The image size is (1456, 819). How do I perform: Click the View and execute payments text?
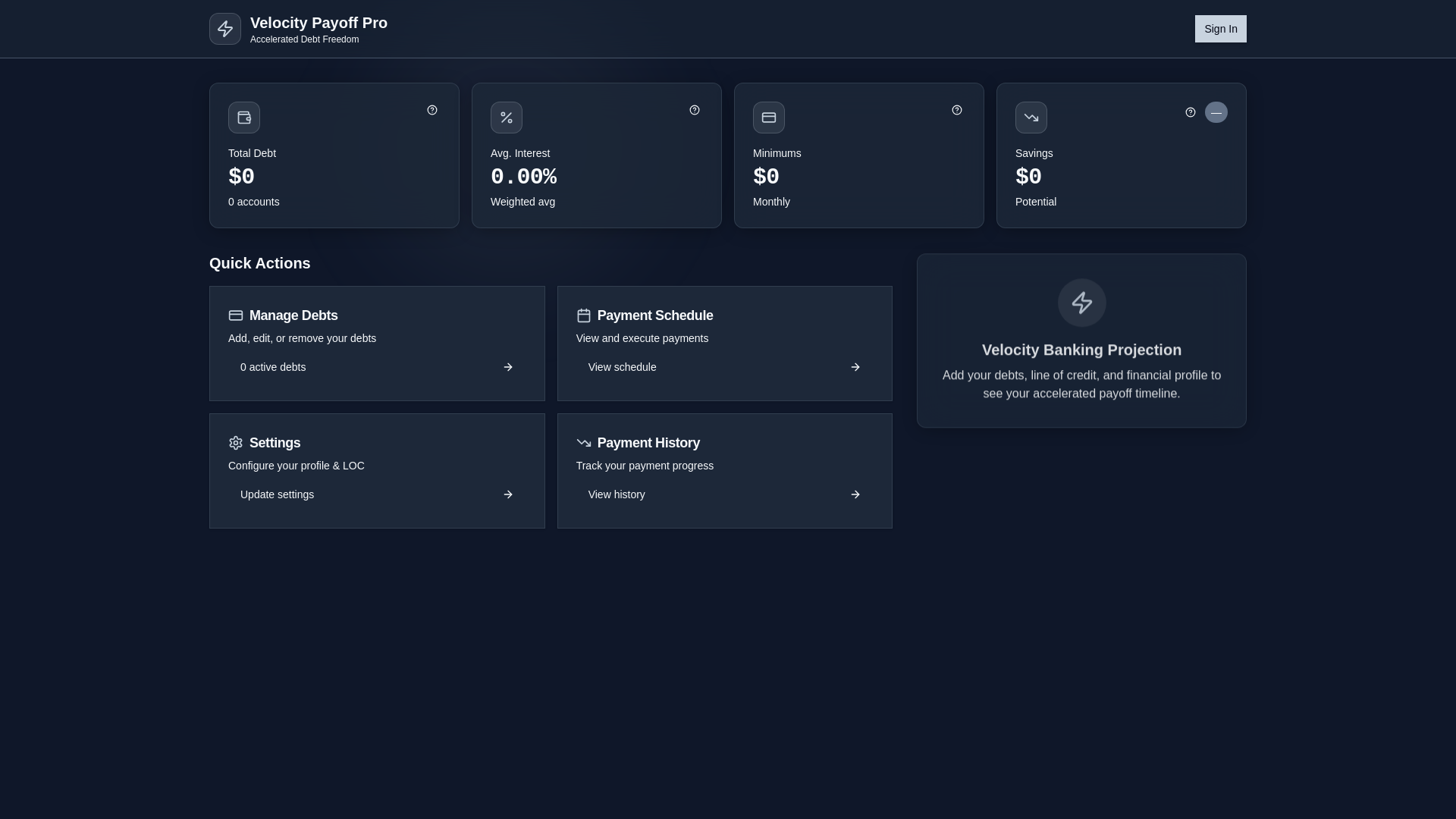(x=642, y=338)
